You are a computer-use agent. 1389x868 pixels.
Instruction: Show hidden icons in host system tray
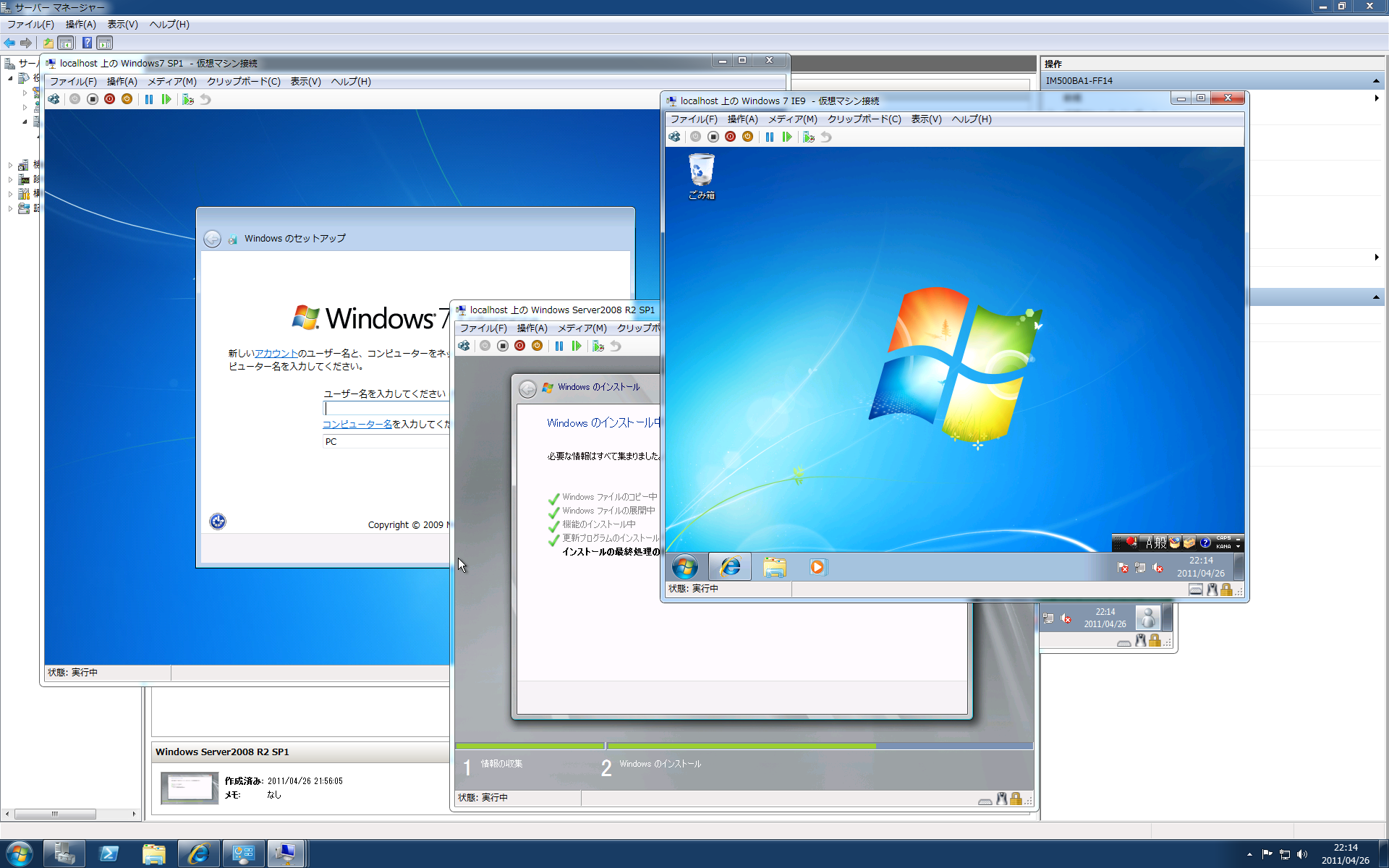coord(1249,854)
